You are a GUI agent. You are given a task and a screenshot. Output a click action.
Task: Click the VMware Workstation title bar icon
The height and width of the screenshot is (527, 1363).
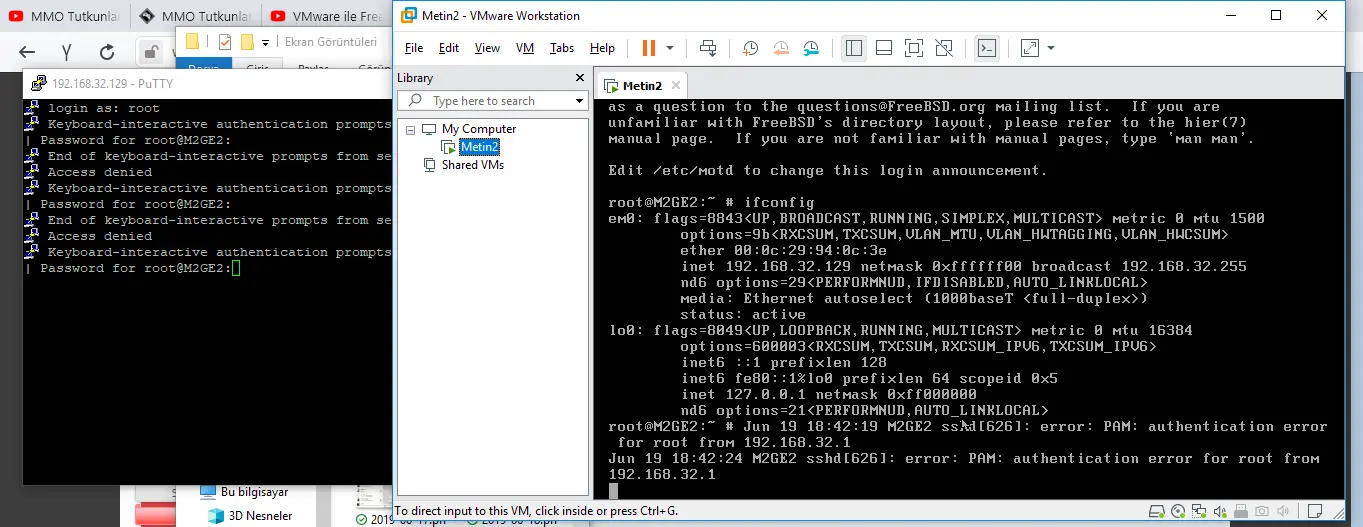[408, 15]
